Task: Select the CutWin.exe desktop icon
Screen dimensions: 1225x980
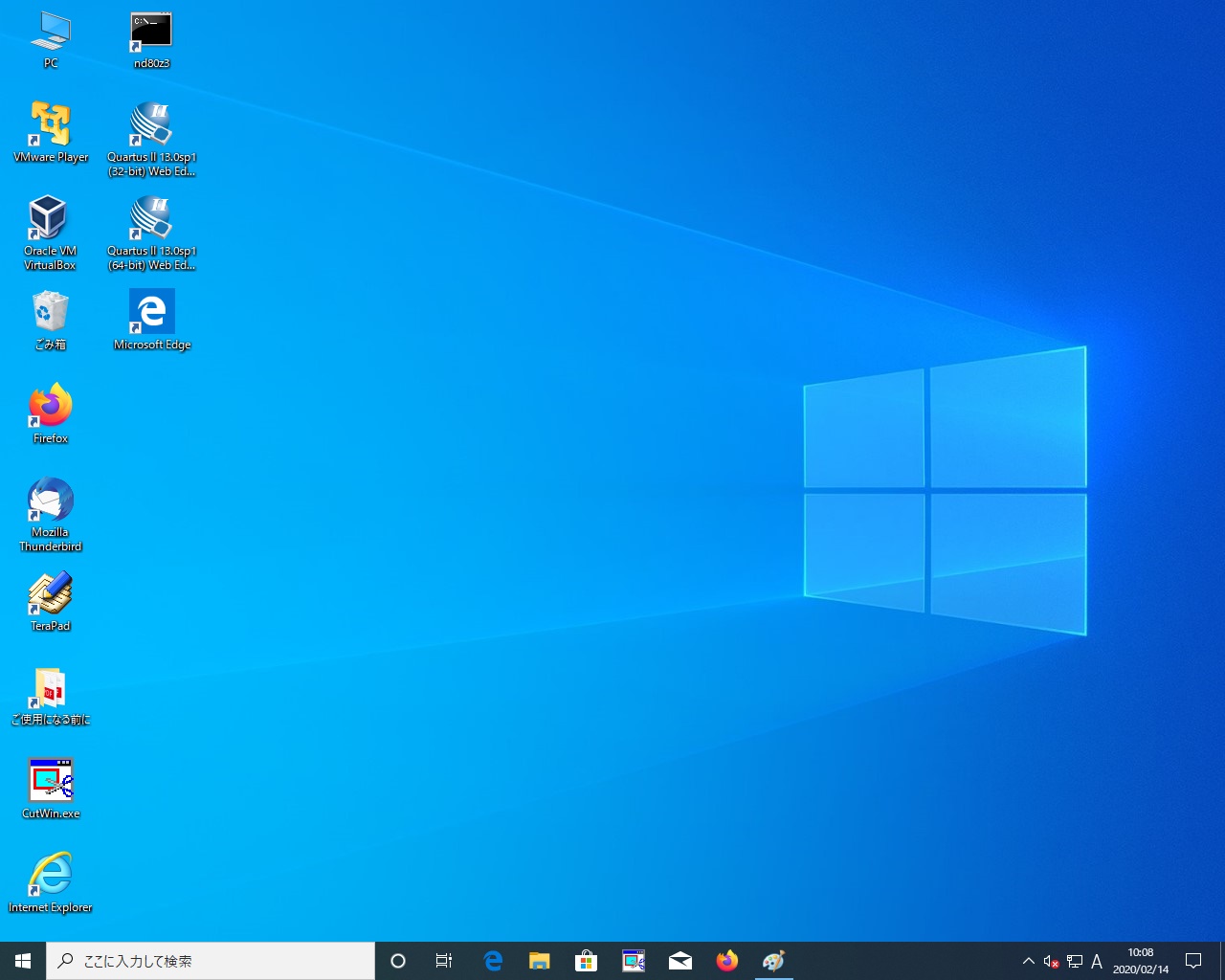Action: (x=51, y=790)
